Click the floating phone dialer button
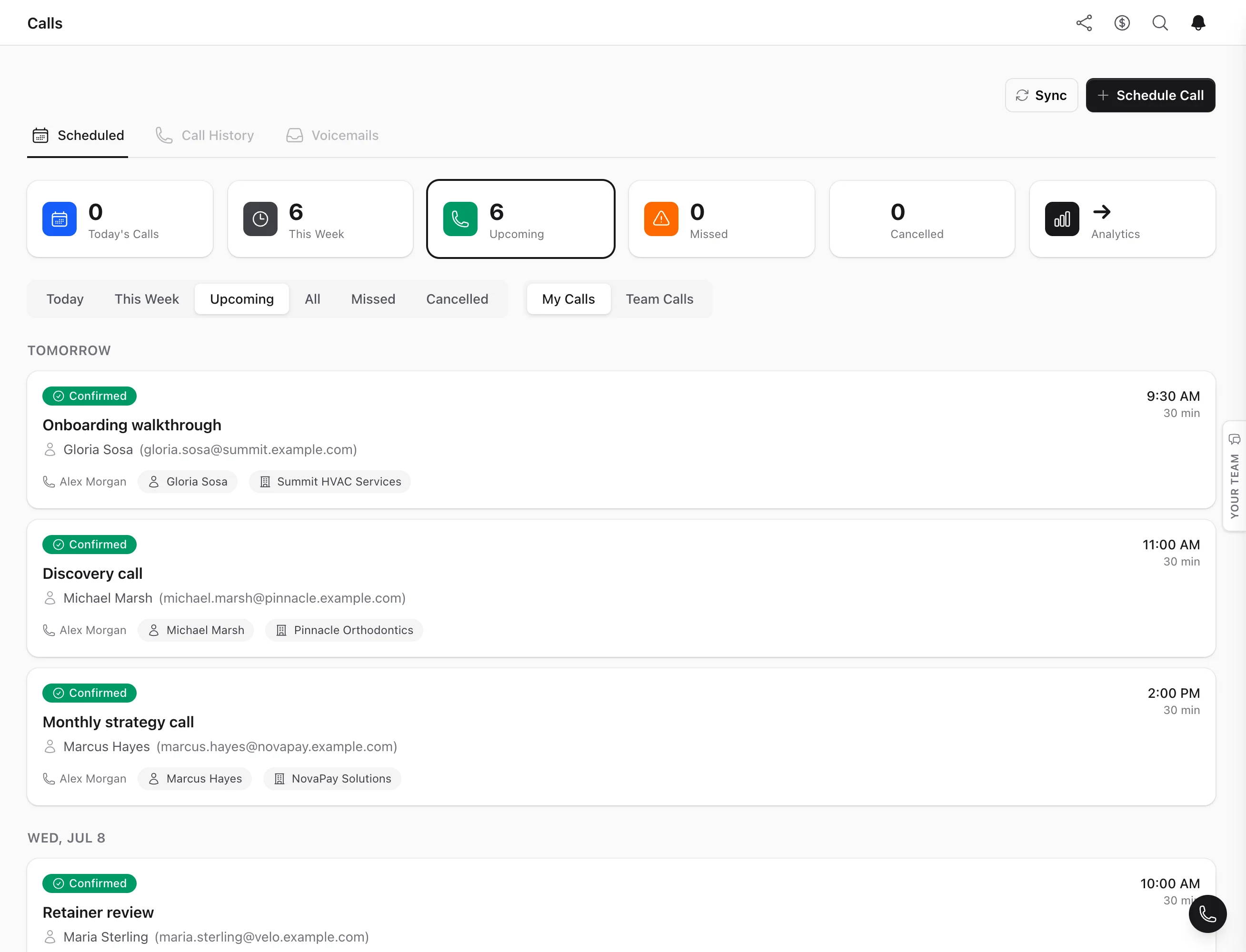 1207,913
